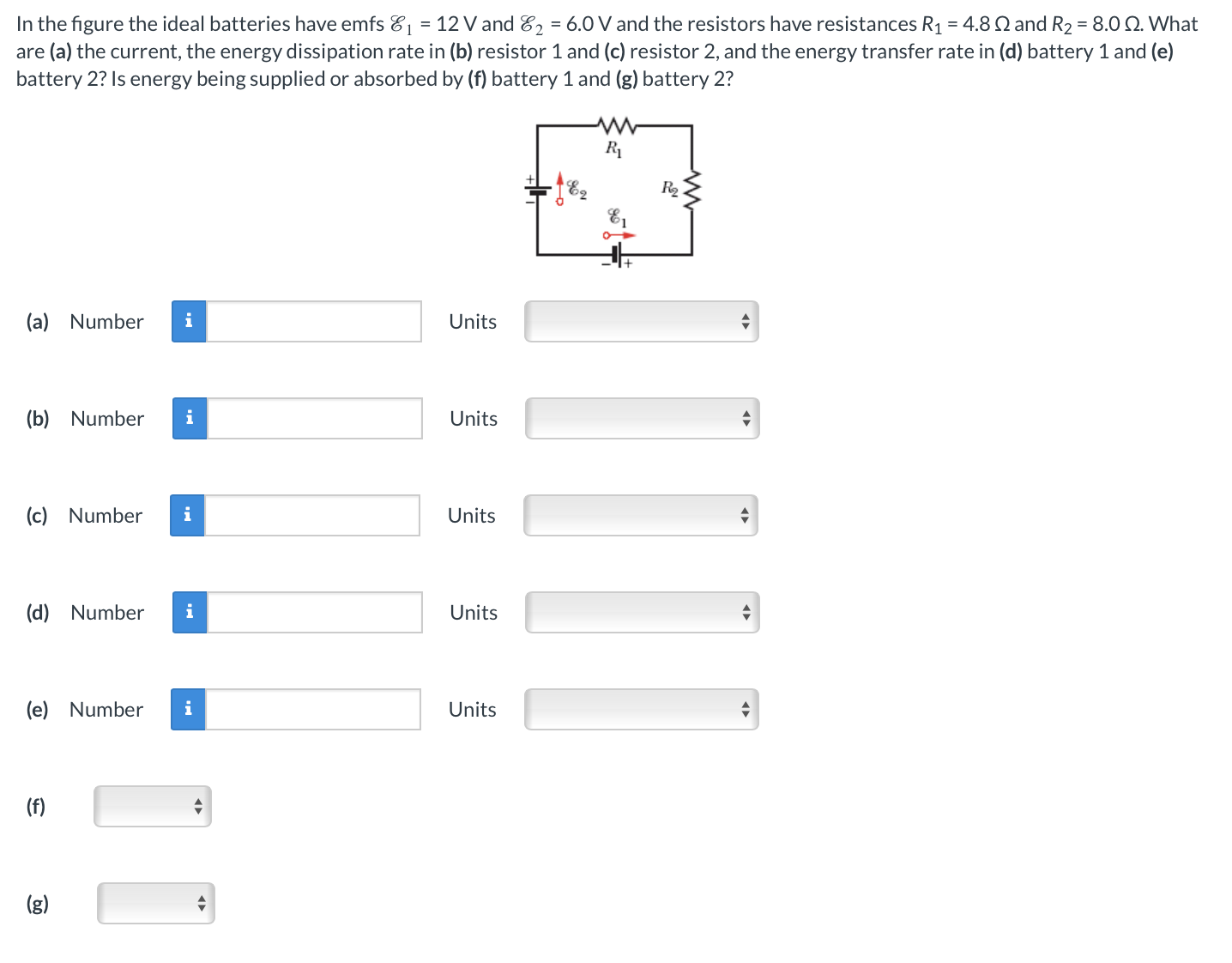Open the answer dropdown for part (f)

click(152, 806)
